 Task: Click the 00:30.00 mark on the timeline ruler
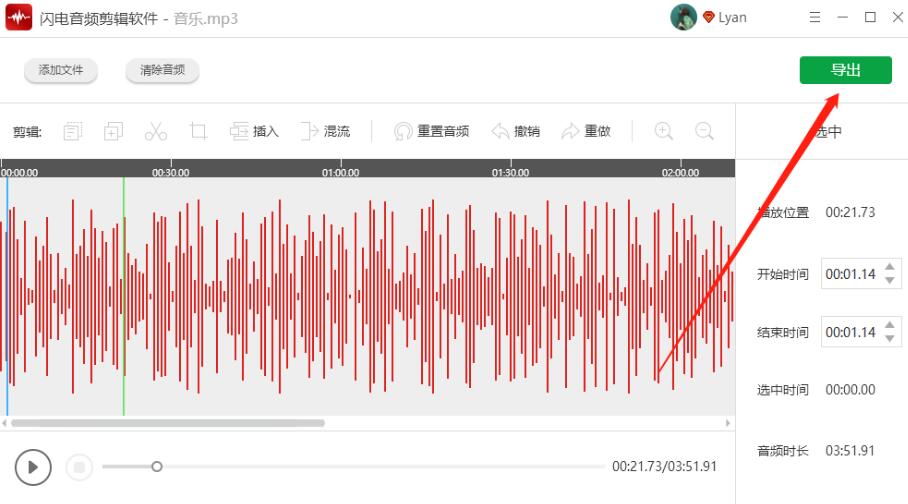[x=170, y=172]
